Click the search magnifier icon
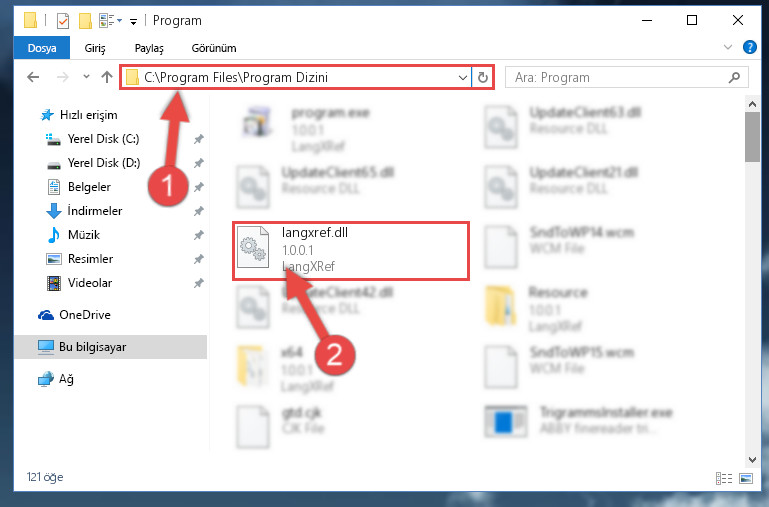This screenshot has height=507, width=769. (734, 77)
